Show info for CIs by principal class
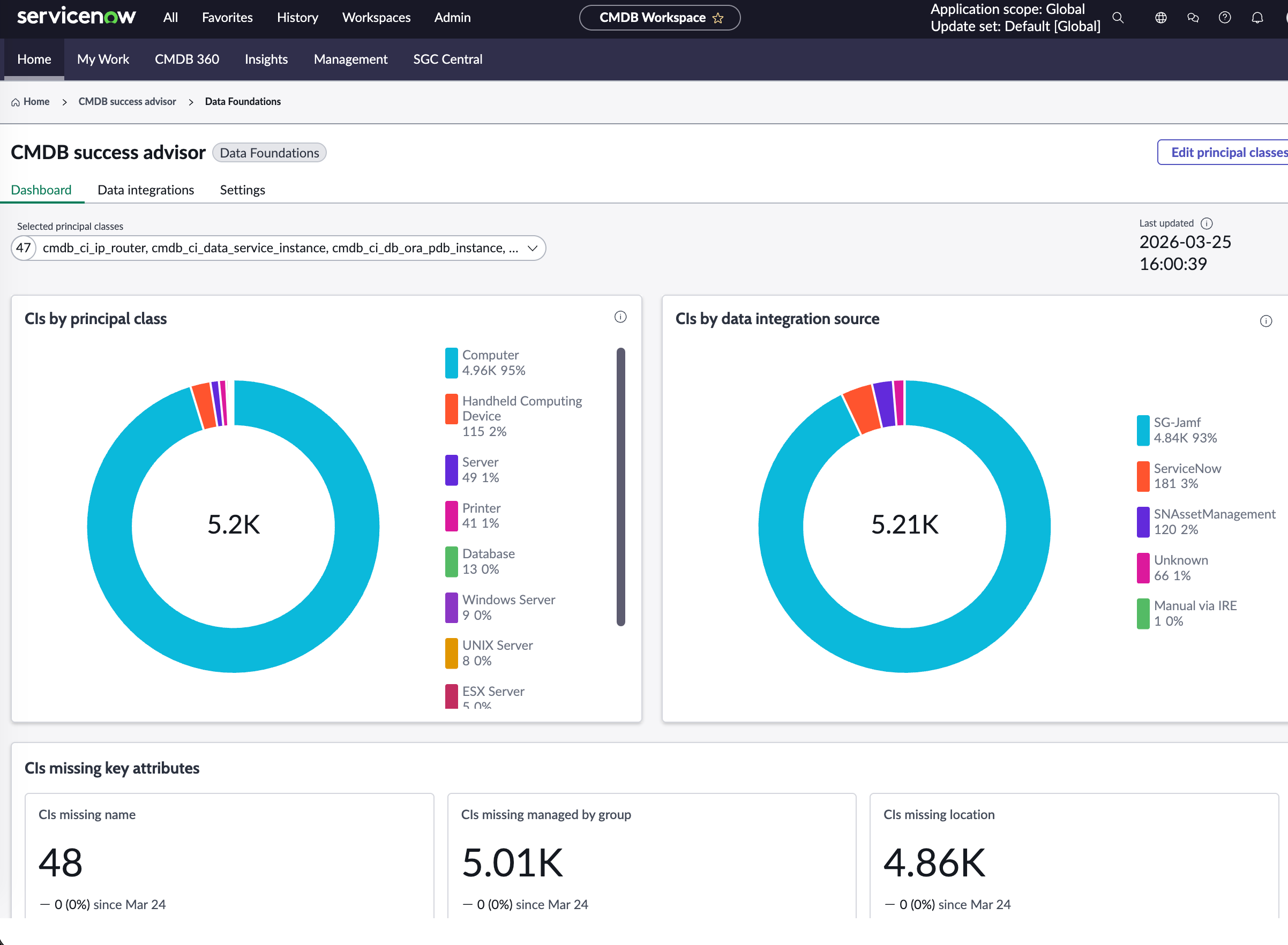The width and height of the screenshot is (1288, 945). click(x=620, y=317)
